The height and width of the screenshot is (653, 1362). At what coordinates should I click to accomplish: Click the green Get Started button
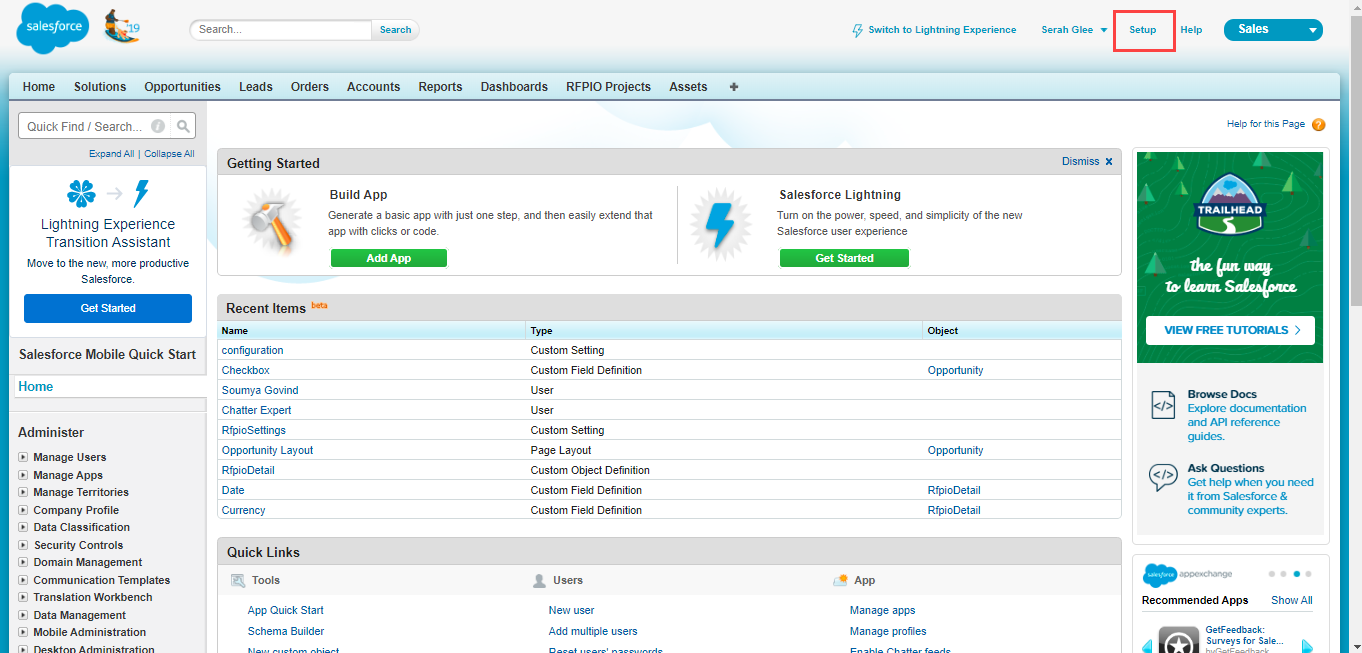pos(844,258)
